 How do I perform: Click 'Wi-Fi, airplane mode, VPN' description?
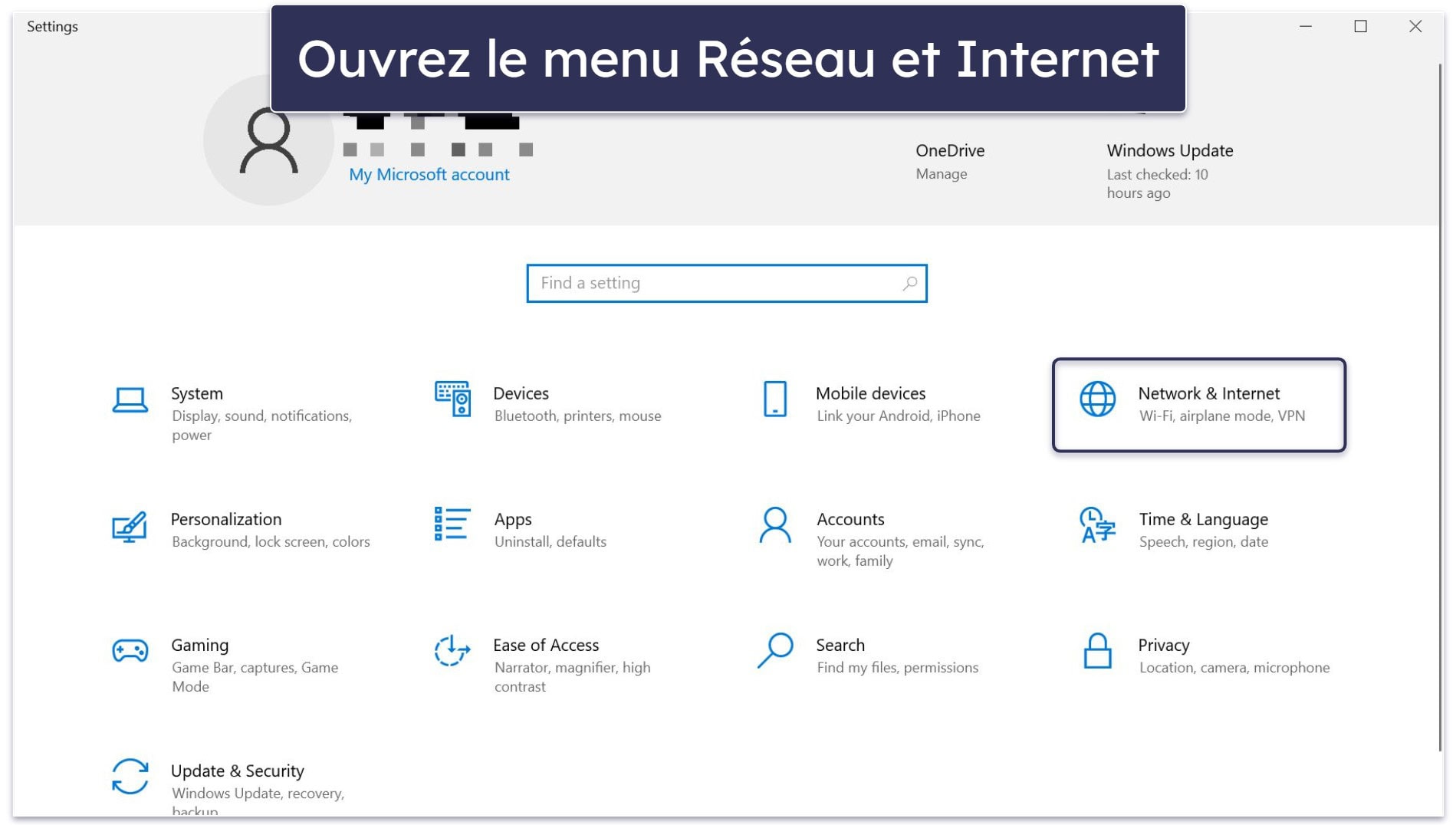(1221, 416)
